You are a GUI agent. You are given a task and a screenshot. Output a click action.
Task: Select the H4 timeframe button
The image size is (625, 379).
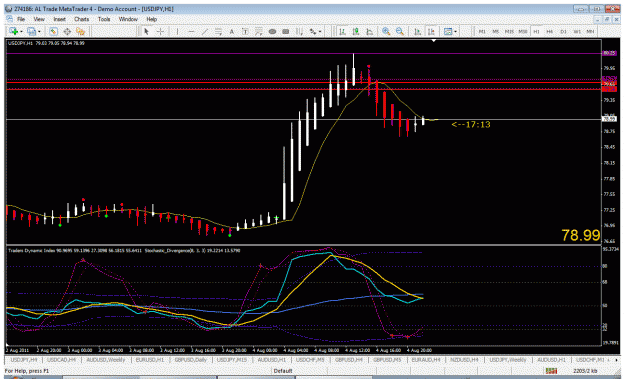pyautogui.click(x=550, y=31)
